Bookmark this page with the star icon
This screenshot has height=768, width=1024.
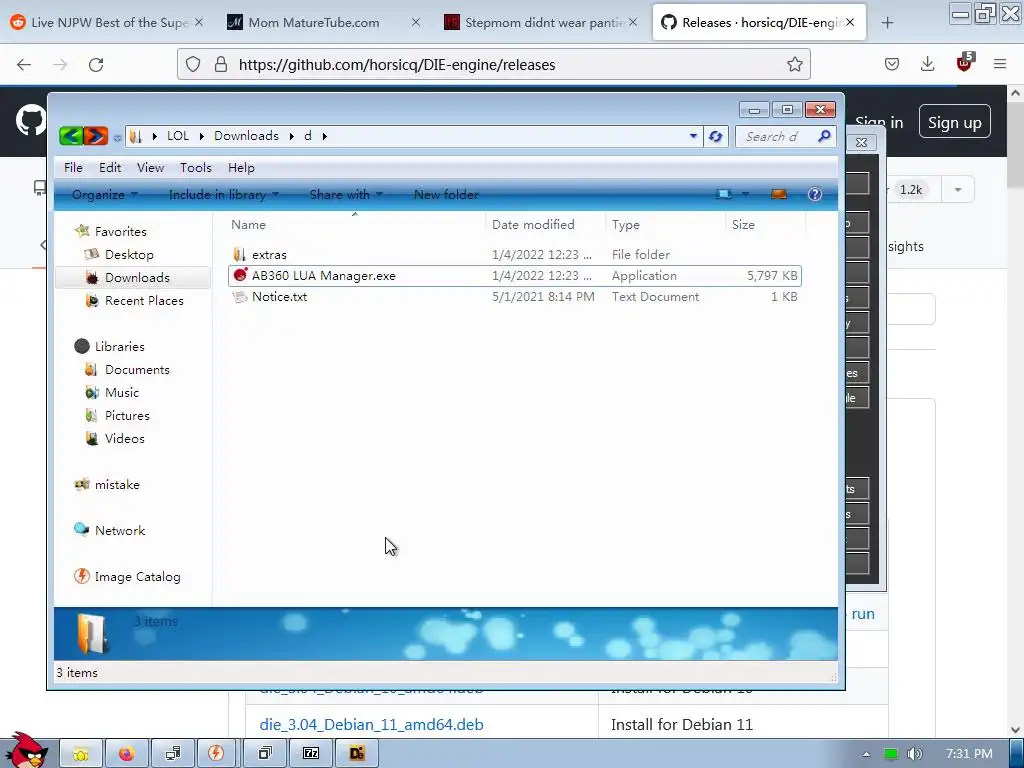click(795, 64)
